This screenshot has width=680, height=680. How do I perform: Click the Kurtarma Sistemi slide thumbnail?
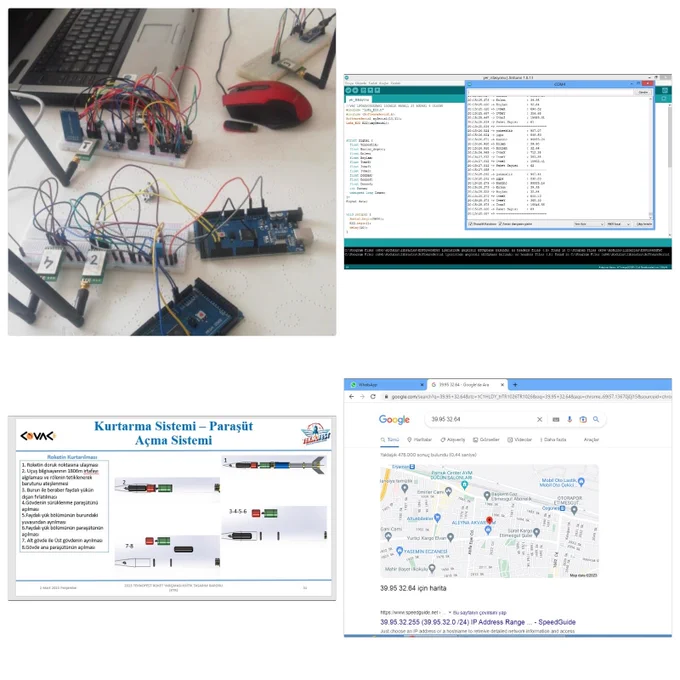point(172,508)
